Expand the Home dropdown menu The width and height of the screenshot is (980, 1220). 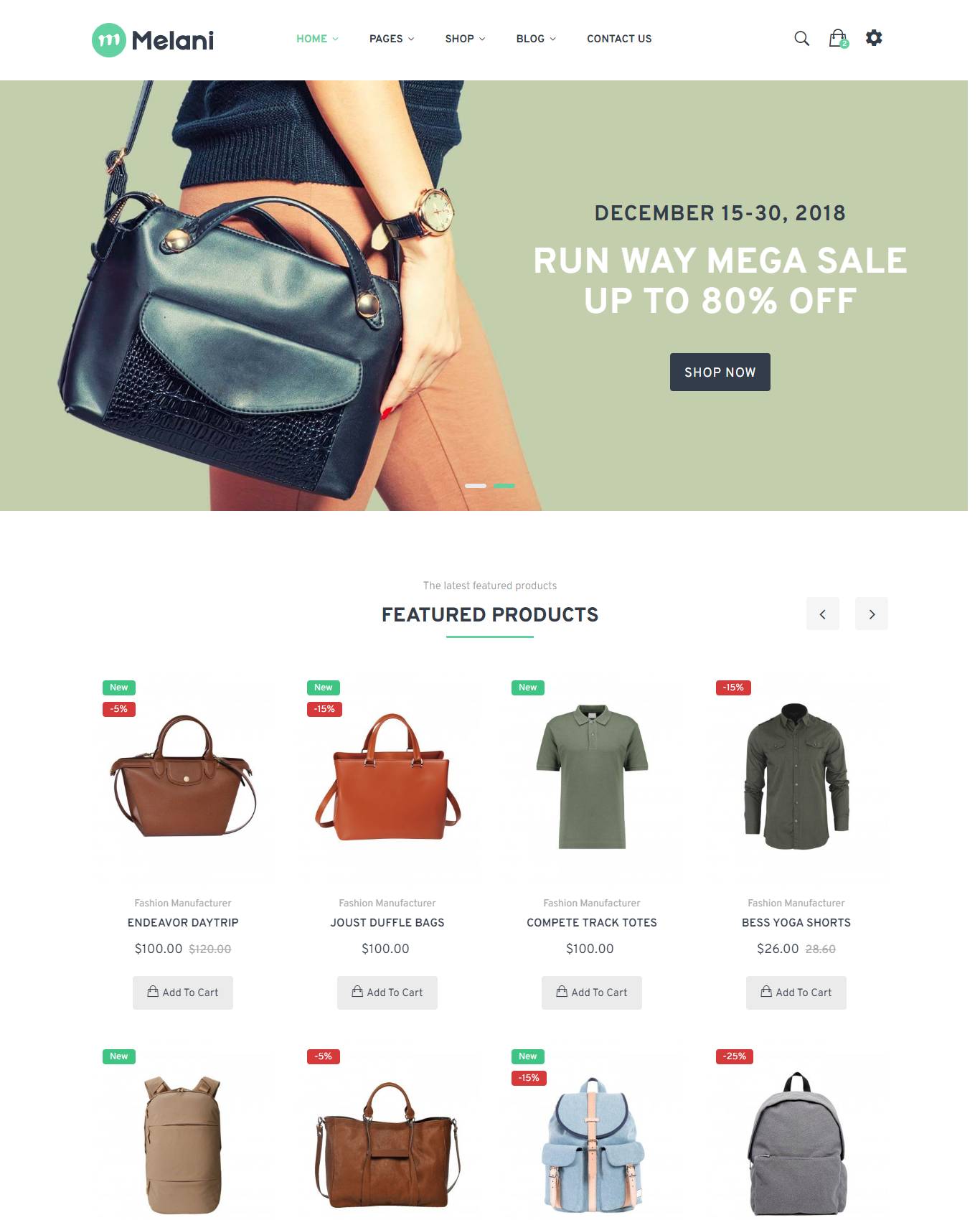[317, 39]
